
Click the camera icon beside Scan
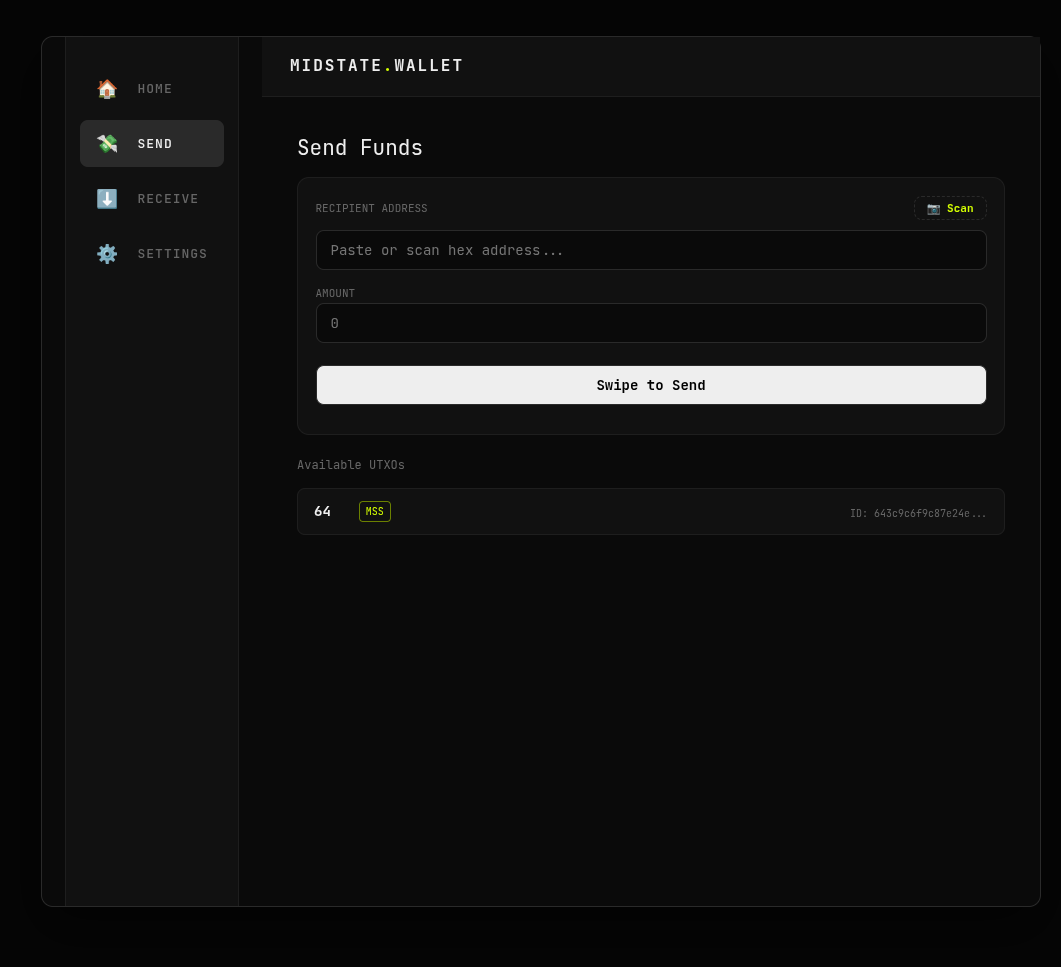933,208
